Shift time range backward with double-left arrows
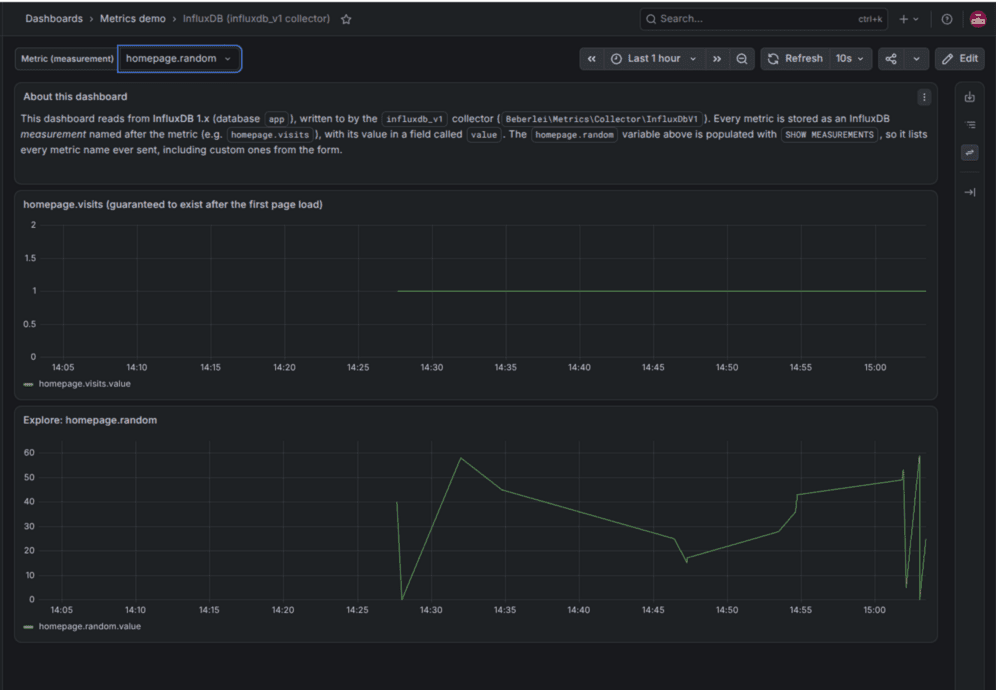 591,58
